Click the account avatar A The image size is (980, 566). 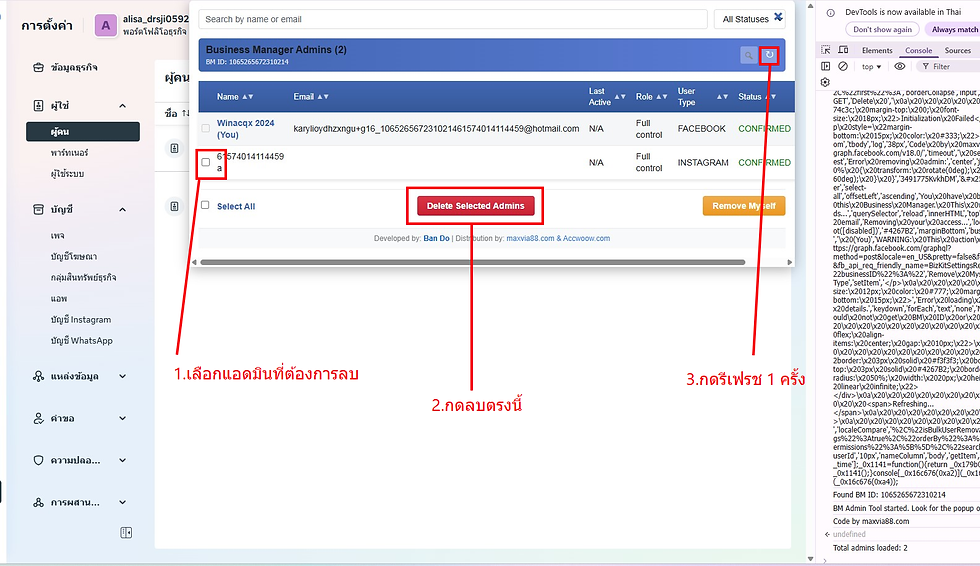(x=106, y=26)
